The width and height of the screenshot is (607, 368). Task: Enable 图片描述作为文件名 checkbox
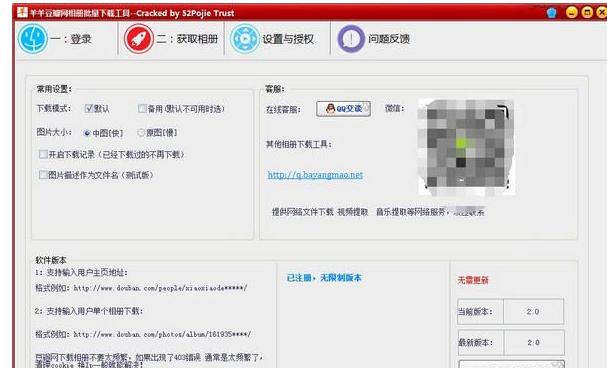point(43,175)
